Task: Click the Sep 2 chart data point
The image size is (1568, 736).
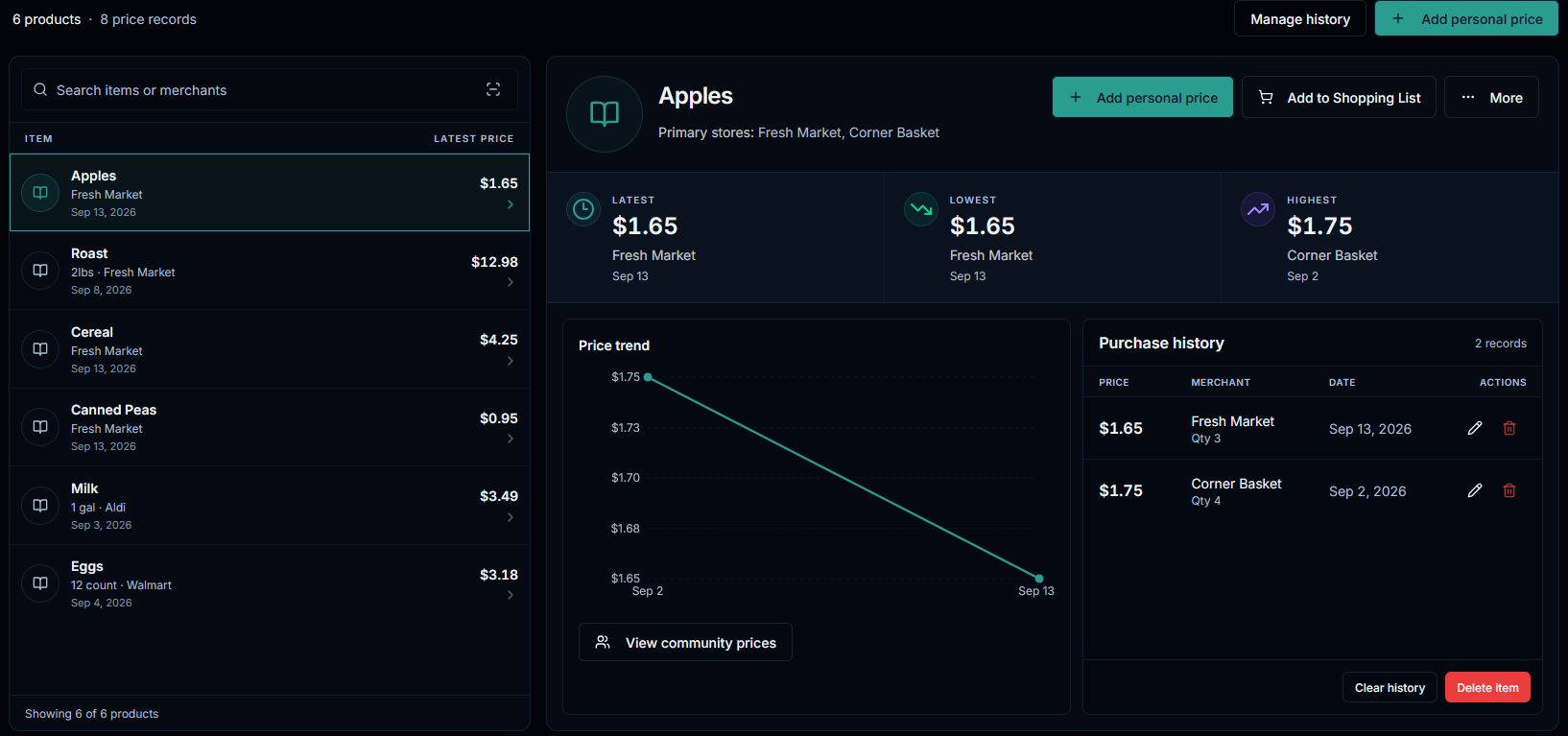Action: [x=648, y=377]
